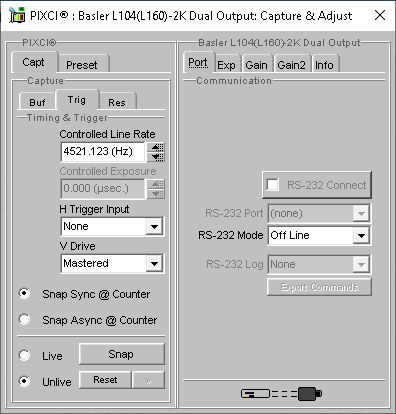Select Snap Sync @ Counter radio button
Viewport: 396px width, 414px height.
pyautogui.click(x=24, y=294)
